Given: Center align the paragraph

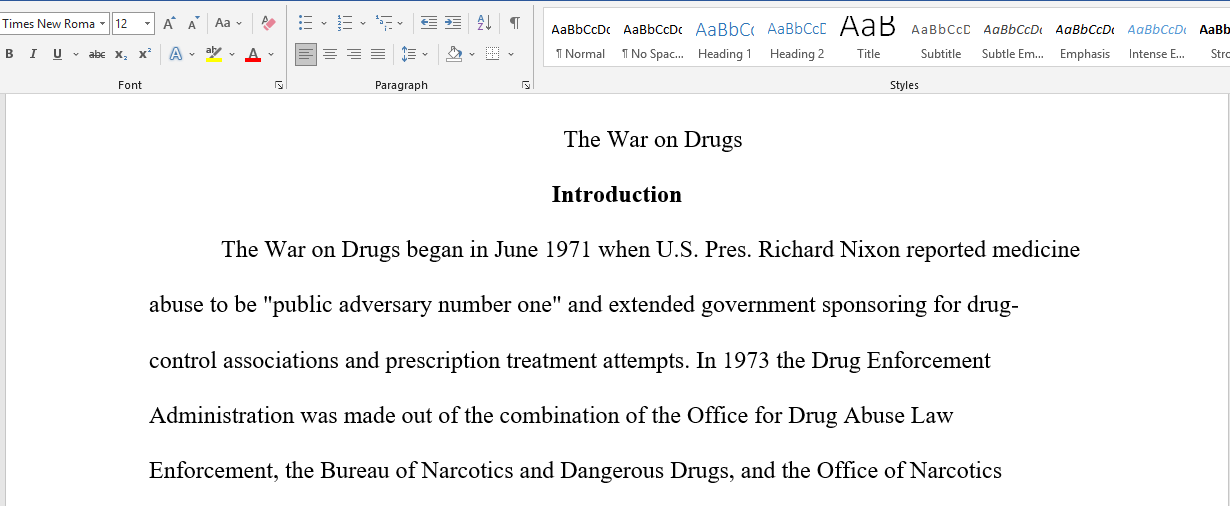Looking at the screenshot, I should tap(330, 54).
